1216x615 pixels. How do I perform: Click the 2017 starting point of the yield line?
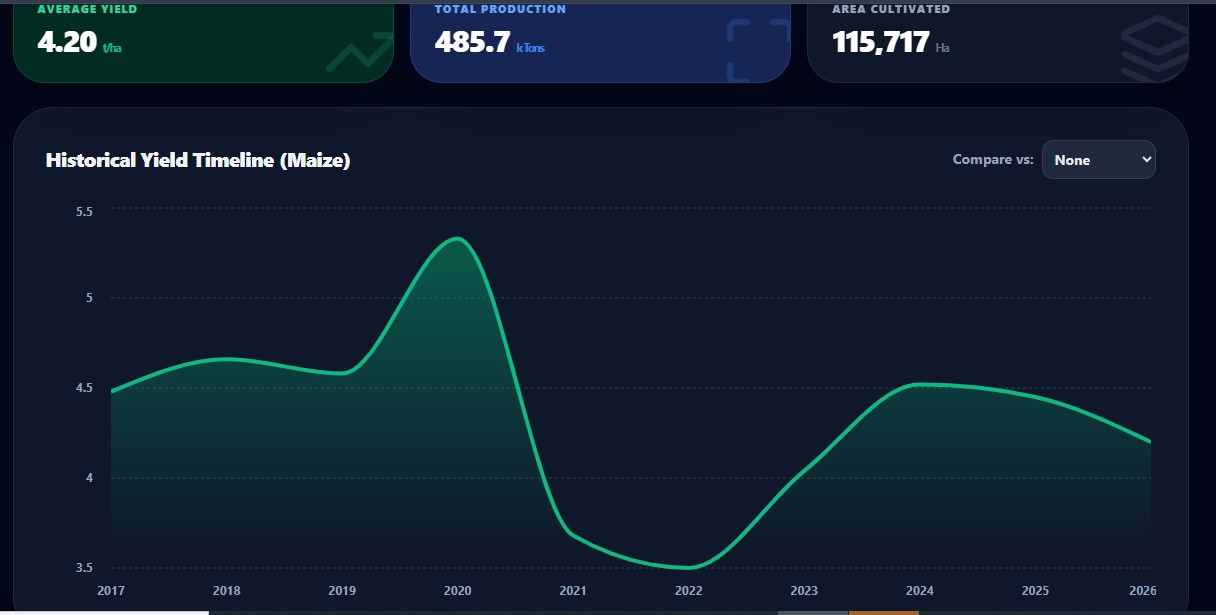click(111, 392)
